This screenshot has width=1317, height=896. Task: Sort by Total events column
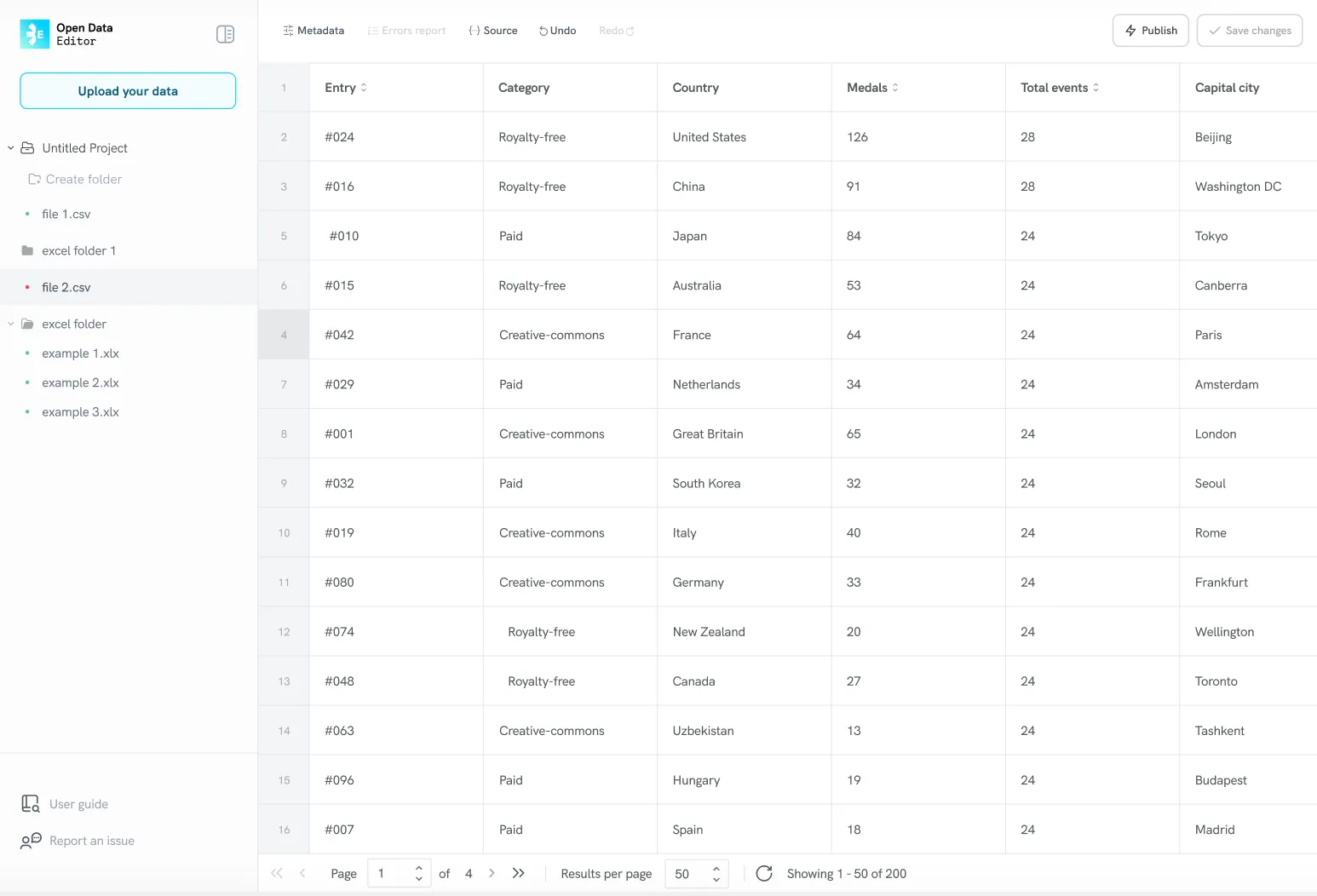click(1096, 87)
